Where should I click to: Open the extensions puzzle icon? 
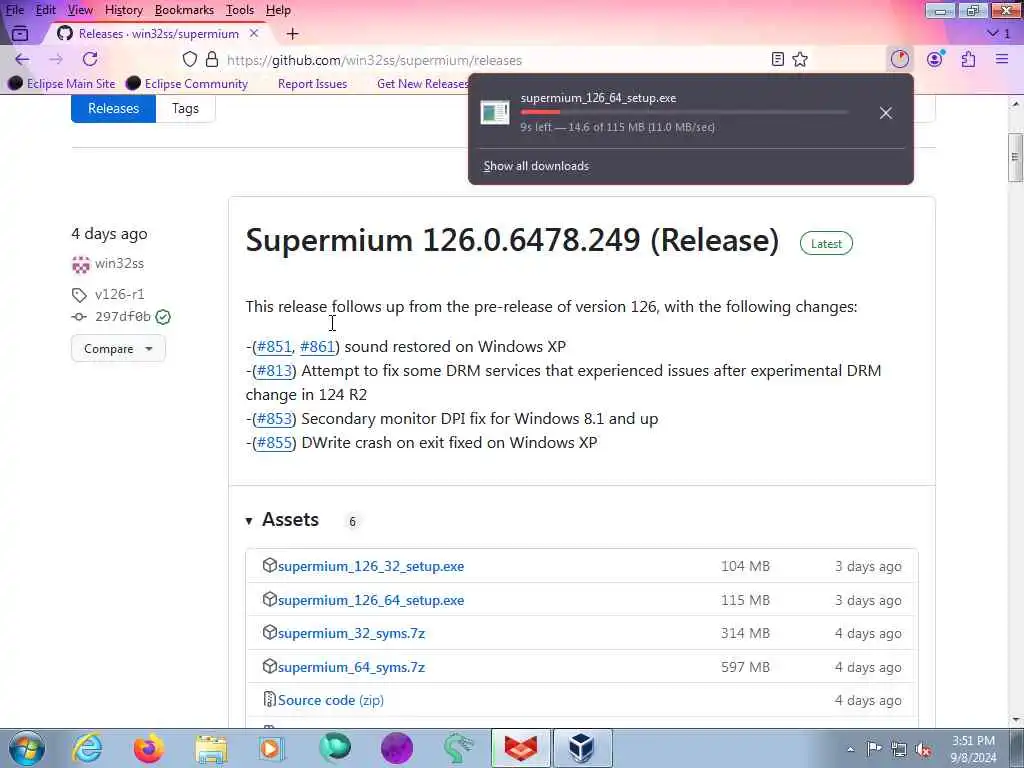tap(968, 59)
